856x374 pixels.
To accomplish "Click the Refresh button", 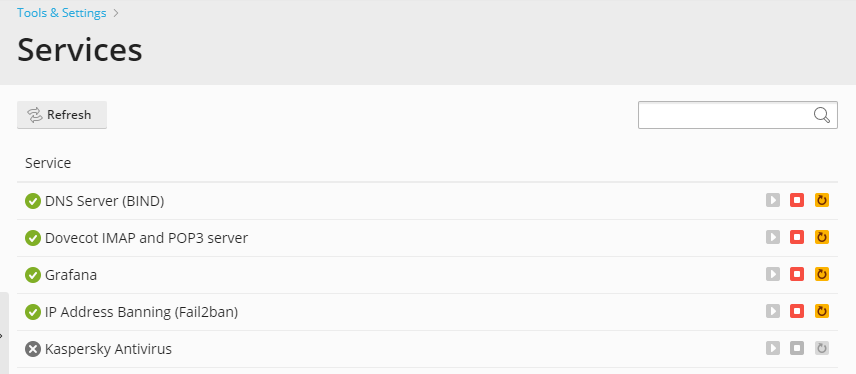I will (x=62, y=115).
